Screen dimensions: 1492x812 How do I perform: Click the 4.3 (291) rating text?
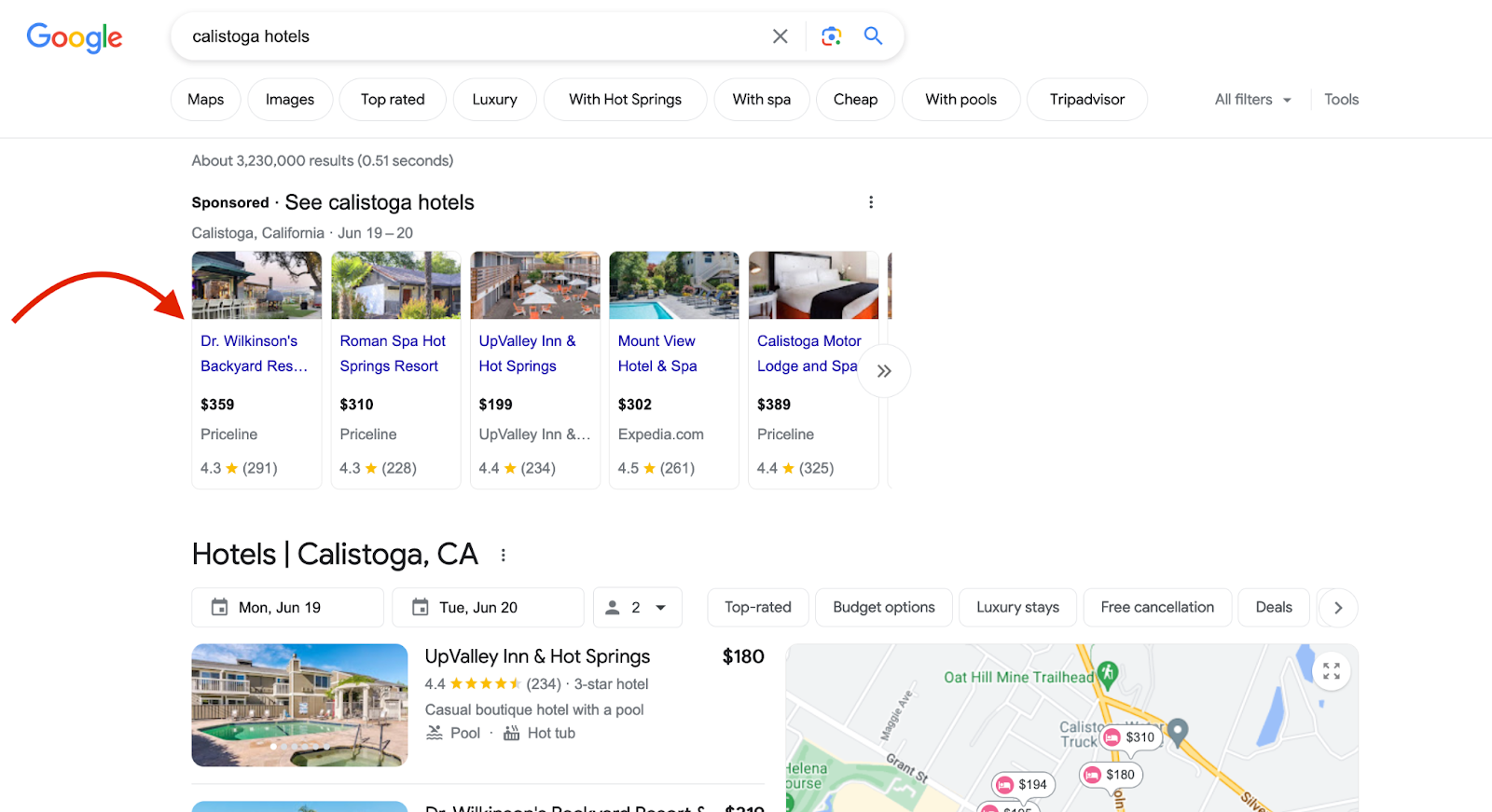pos(239,468)
